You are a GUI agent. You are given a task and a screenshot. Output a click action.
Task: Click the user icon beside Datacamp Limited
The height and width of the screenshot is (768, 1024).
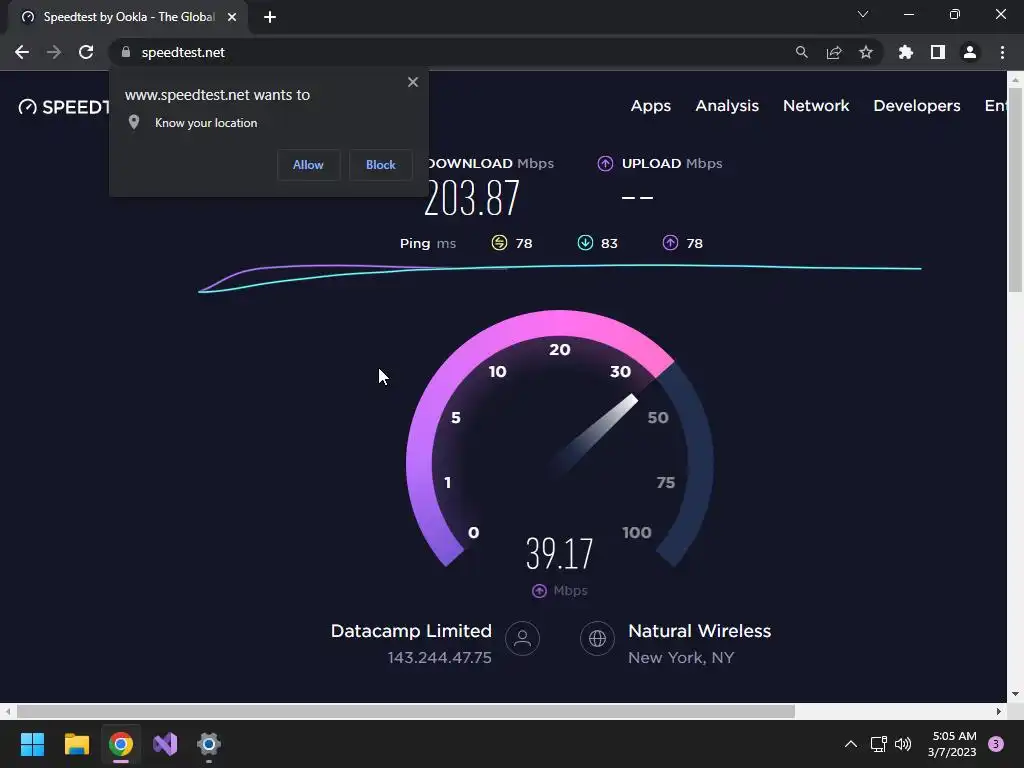(522, 638)
